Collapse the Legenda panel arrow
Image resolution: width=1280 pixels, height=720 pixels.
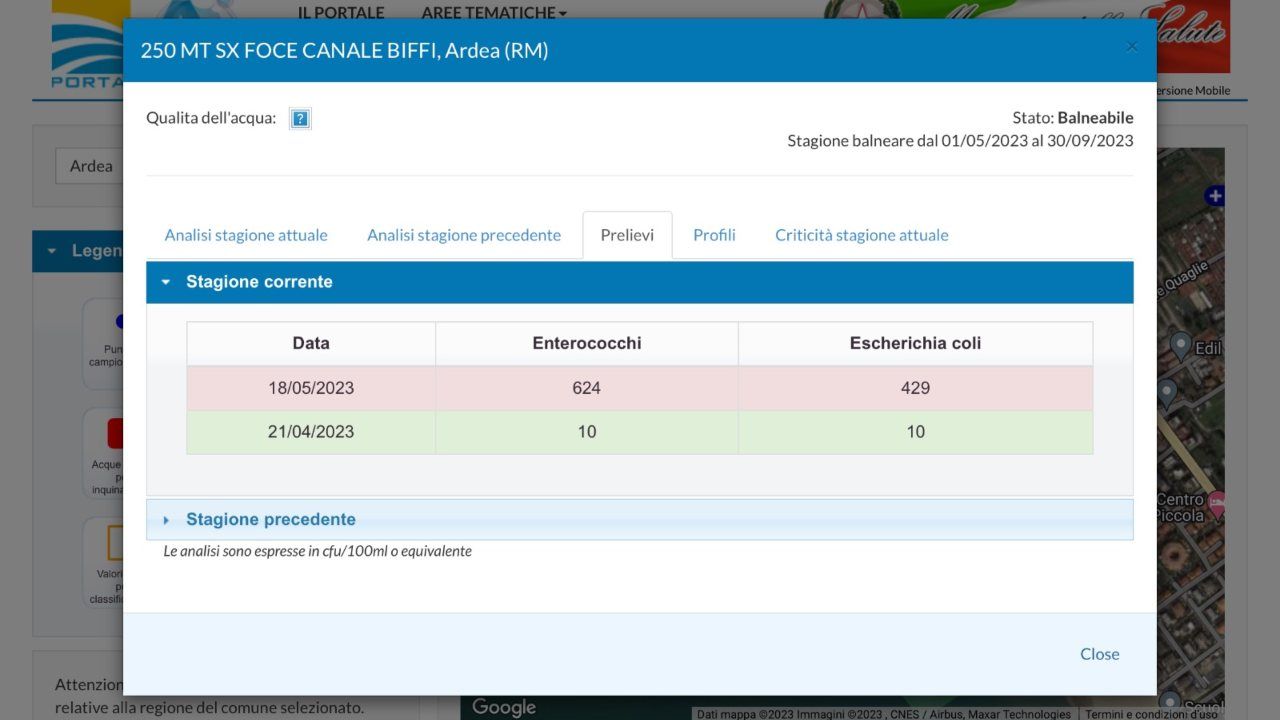(x=51, y=251)
